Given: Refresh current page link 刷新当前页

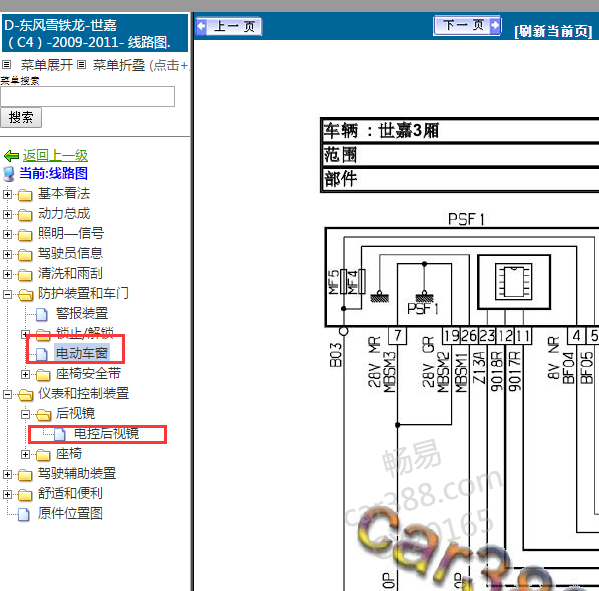Looking at the screenshot, I should pos(554,31).
